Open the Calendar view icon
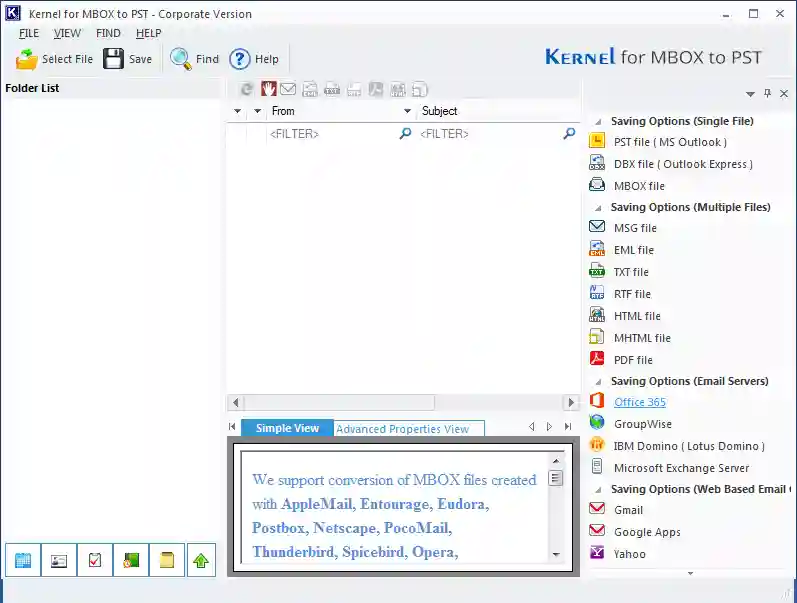 23,560
